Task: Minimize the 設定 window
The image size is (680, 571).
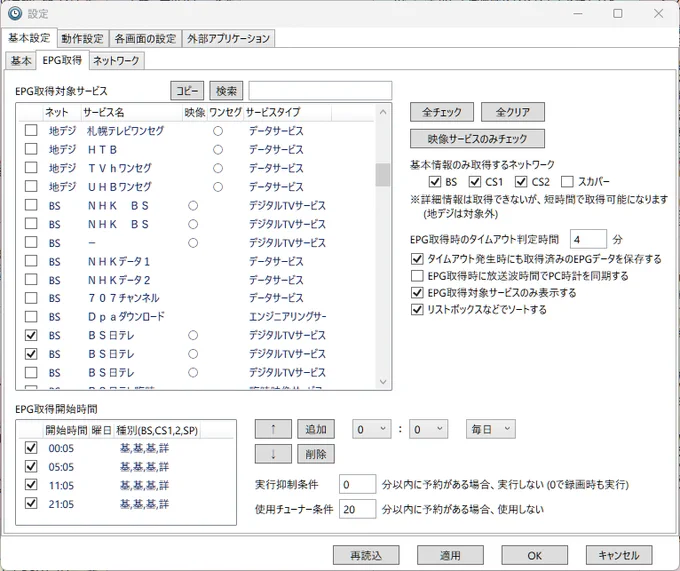Action: point(578,13)
